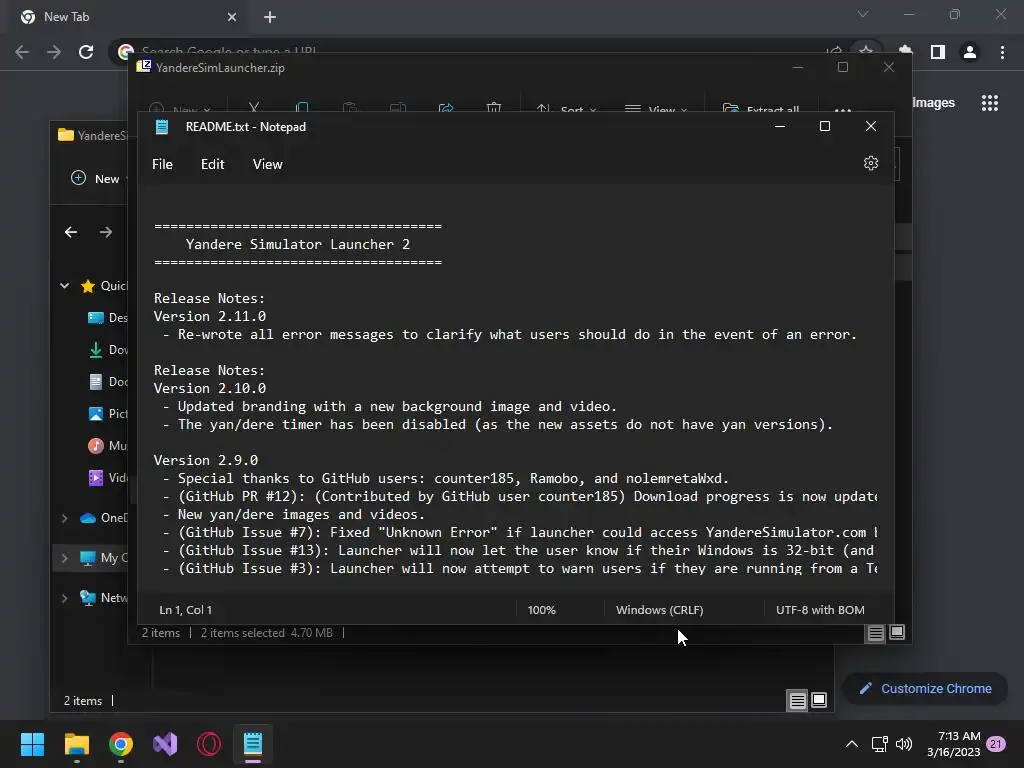The height and width of the screenshot is (768, 1024).
Task: Open Chrome extensions puzzle icon
Action: point(905,52)
